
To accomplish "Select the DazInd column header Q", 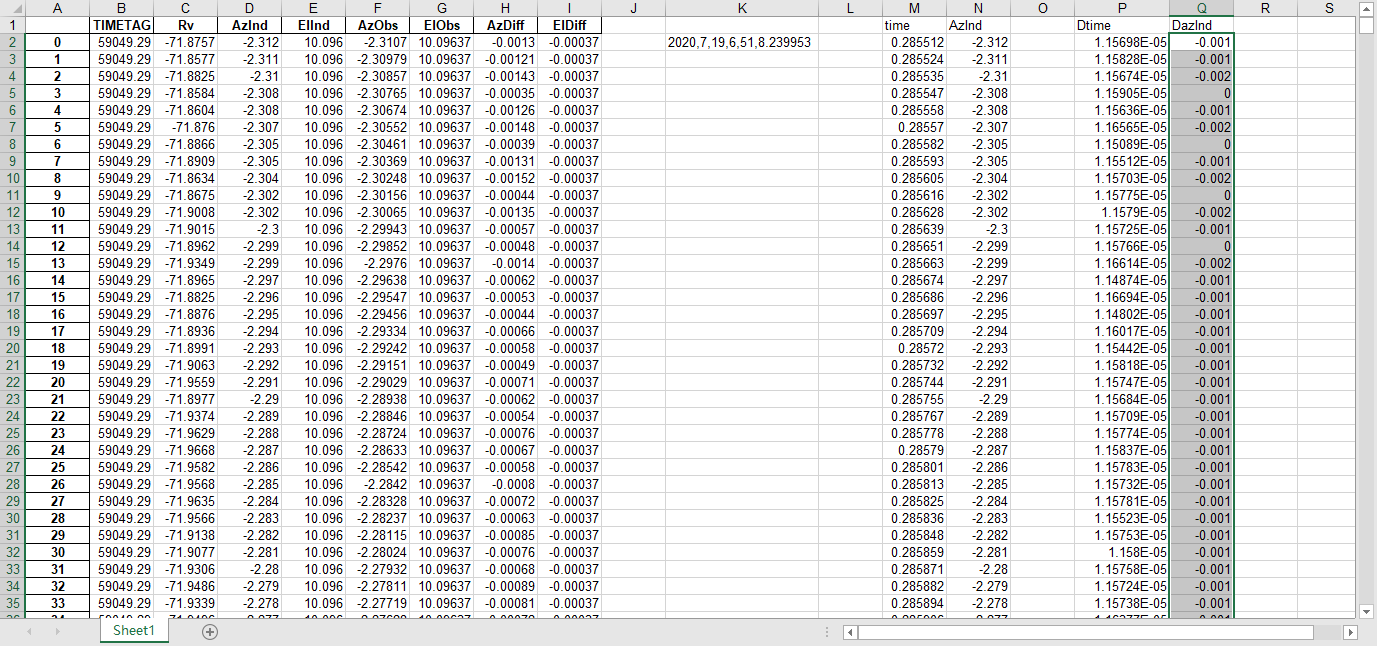I will coord(1202,9).
